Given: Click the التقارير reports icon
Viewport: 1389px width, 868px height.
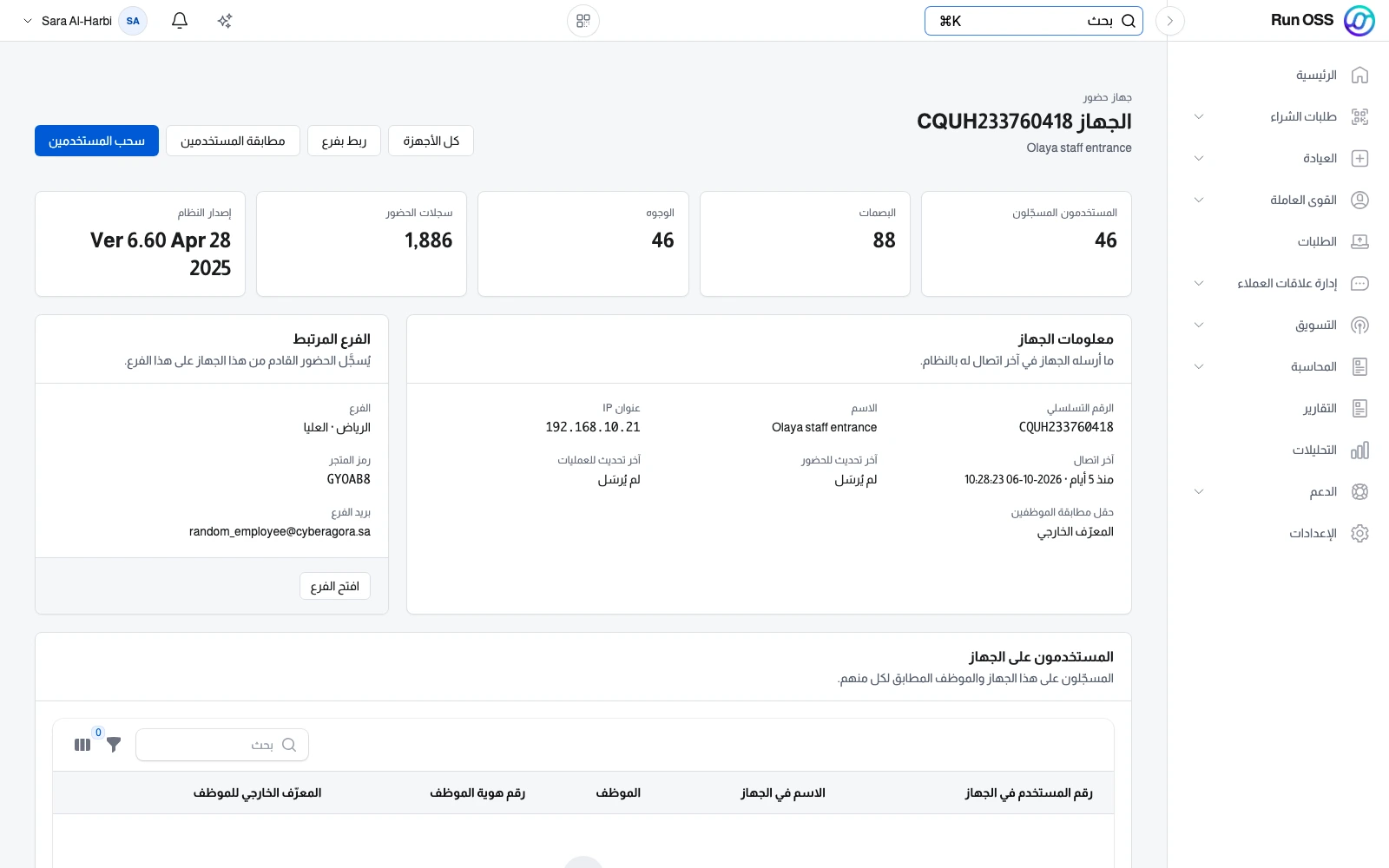Looking at the screenshot, I should point(1360,409).
